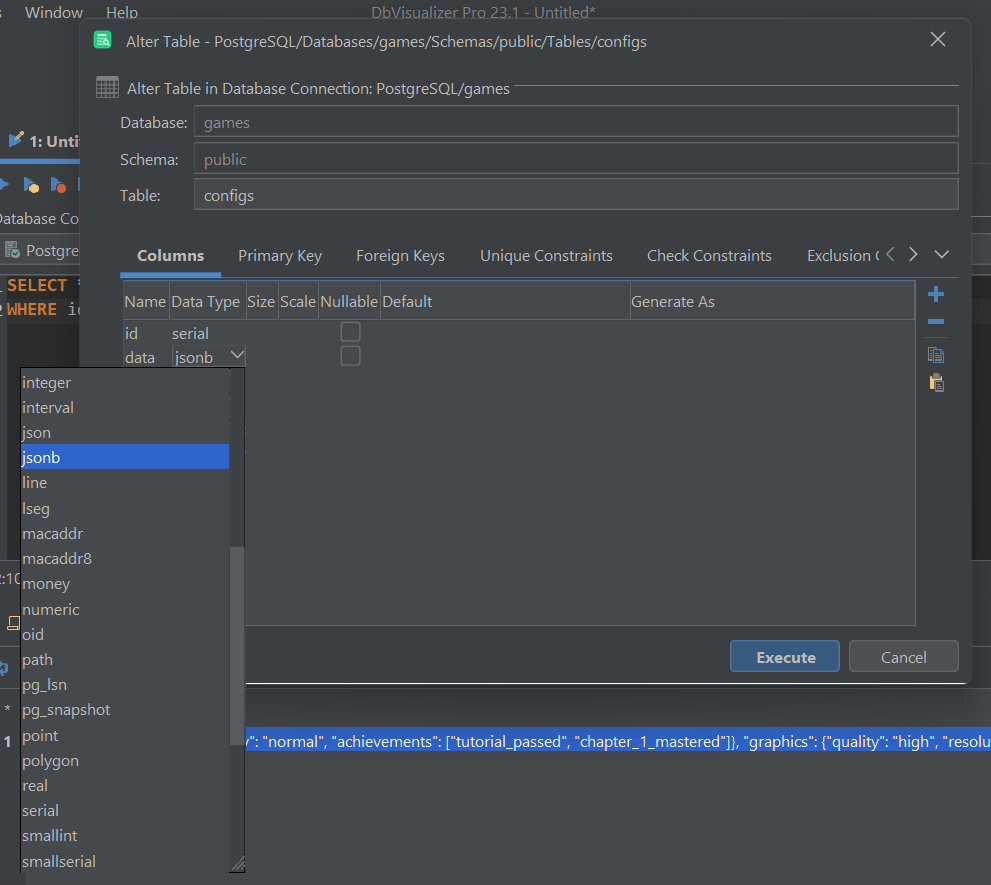Viewport: 991px width, 885px height.
Task: Select path in the data type list
Action: (x=125, y=660)
